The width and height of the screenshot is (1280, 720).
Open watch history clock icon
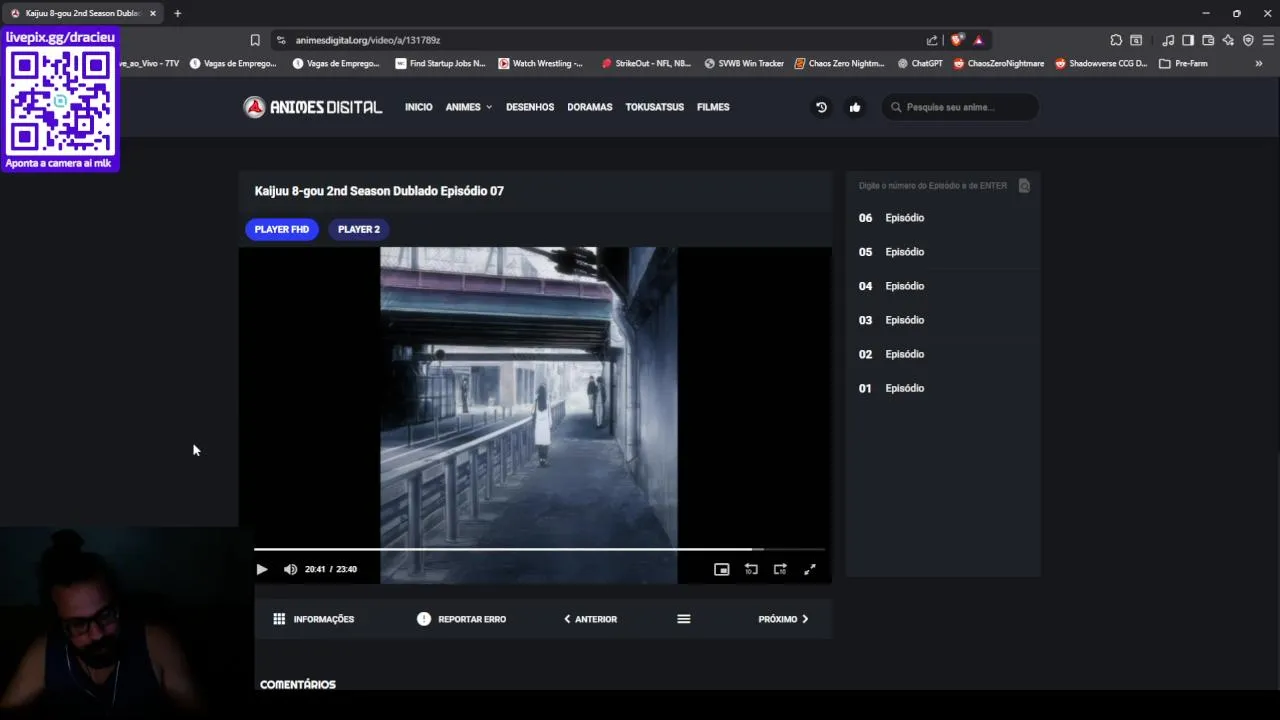[x=821, y=107]
